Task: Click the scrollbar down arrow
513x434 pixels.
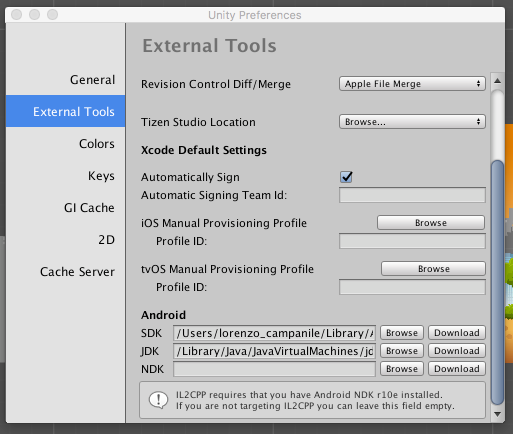Action: coord(497,414)
